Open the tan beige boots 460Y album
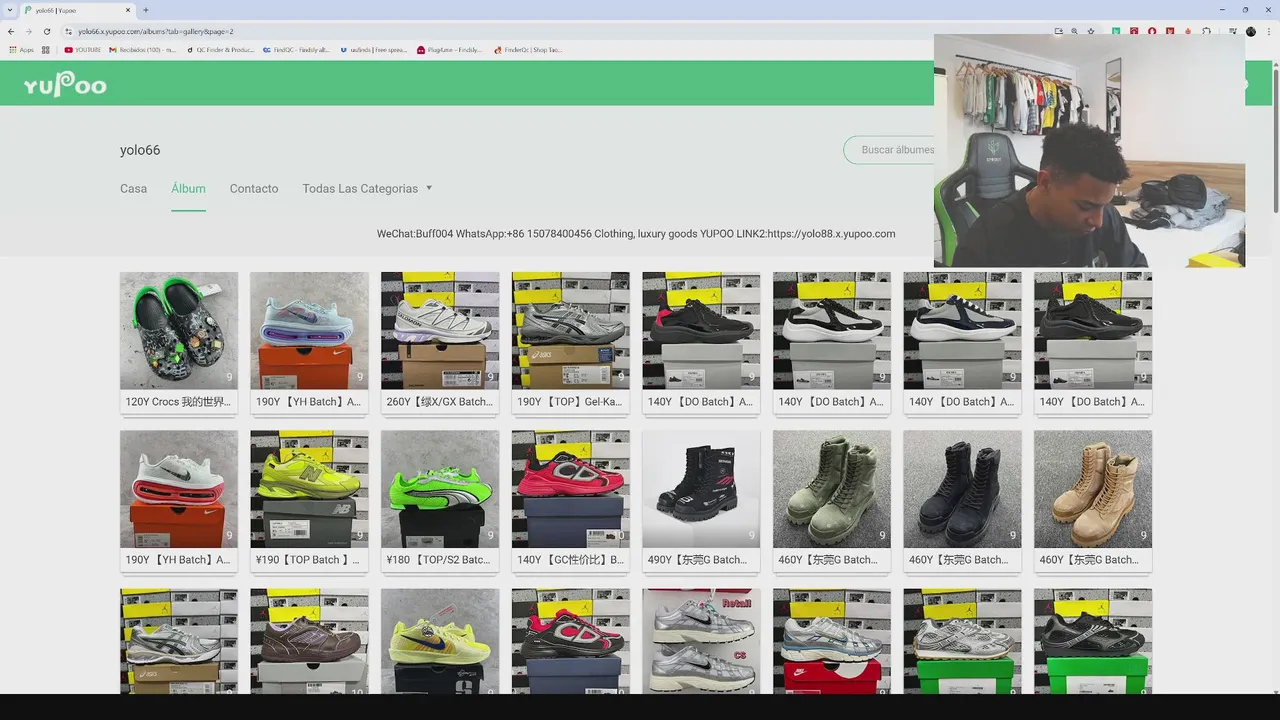 (x=1093, y=489)
